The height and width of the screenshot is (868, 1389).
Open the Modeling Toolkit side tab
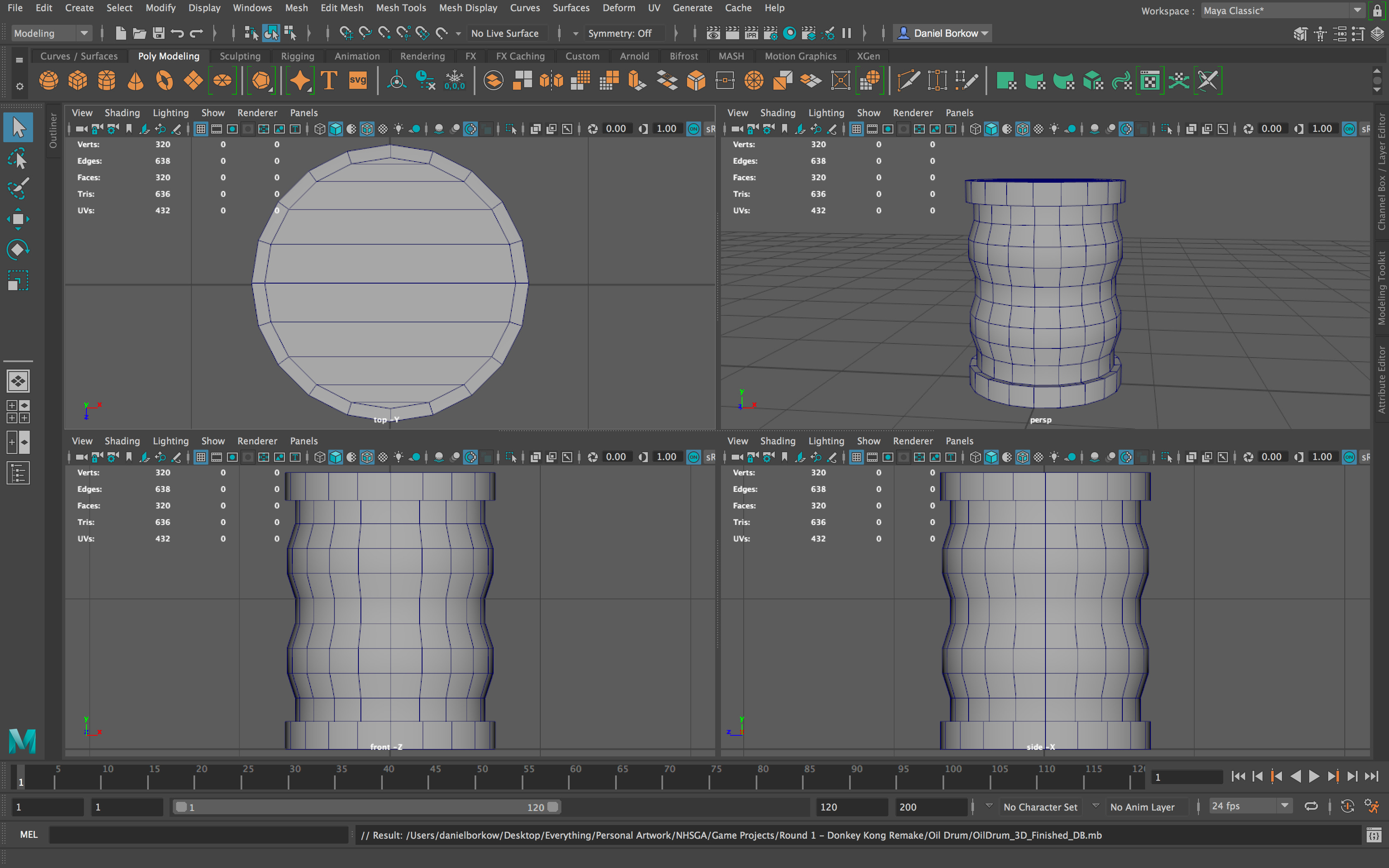1381,288
